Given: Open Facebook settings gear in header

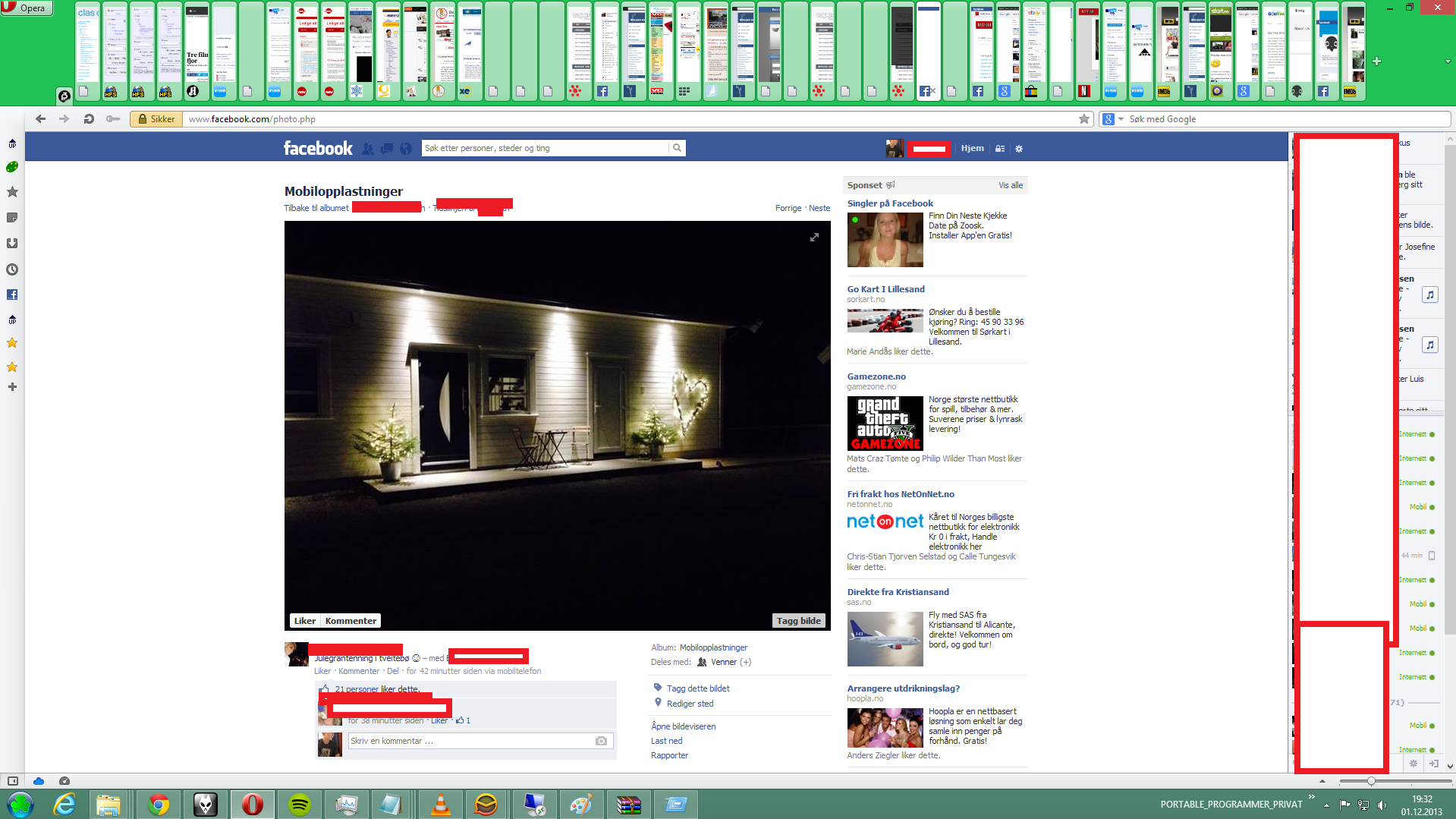Looking at the screenshot, I should [x=1019, y=149].
